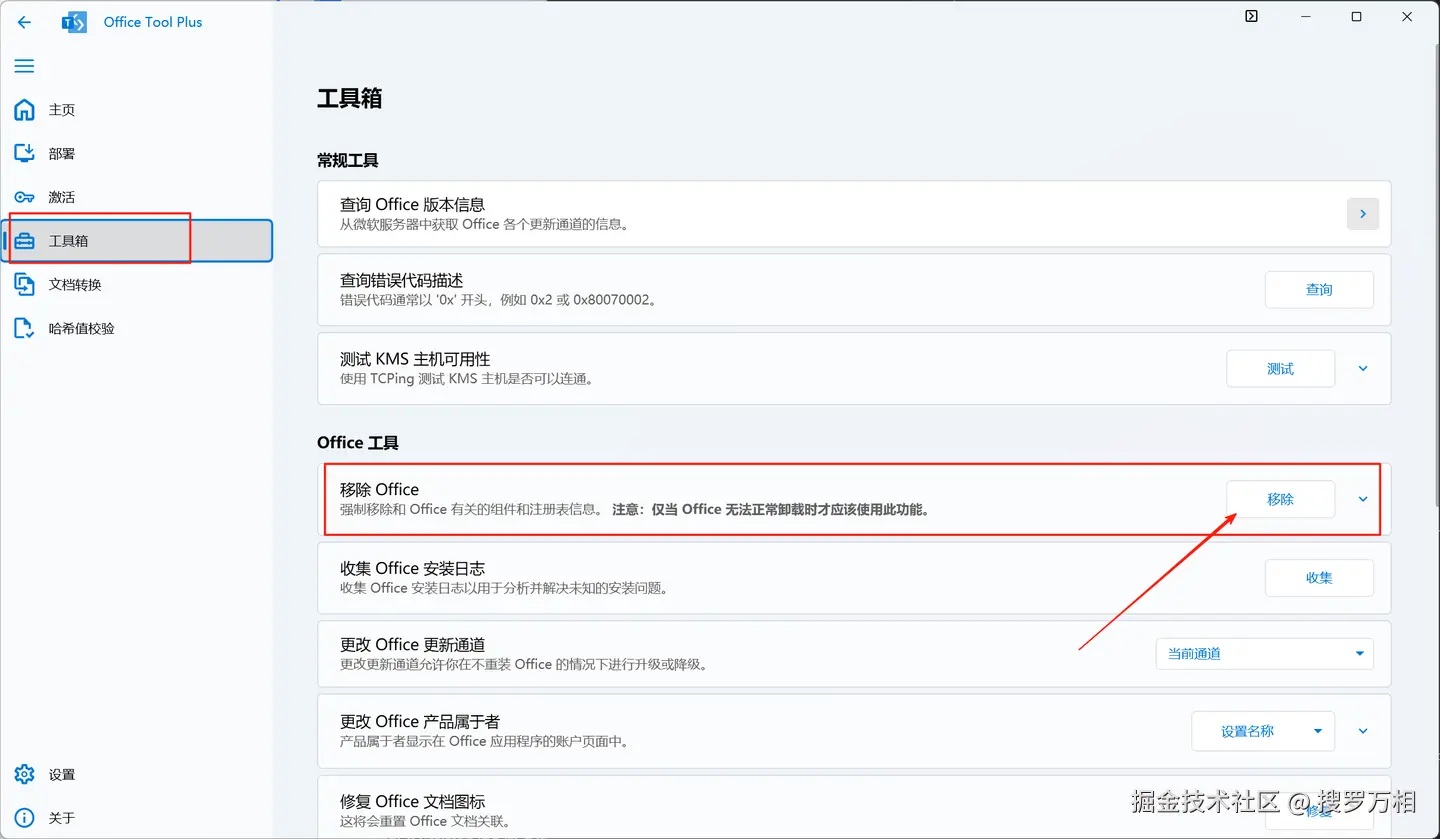Open the command window icon in title bar
The width and height of the screenshot is (1440, 839).
point(1251,16)
